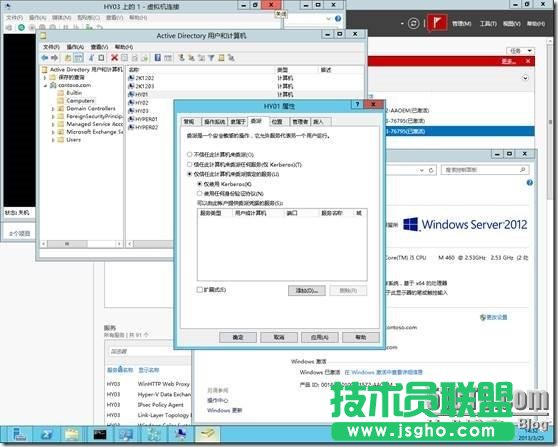This screenshot has width=558, height=447.
Task: Select 'Trust for delegation to any service (Kerberos only)'
Action: click(x=190, y=164)
